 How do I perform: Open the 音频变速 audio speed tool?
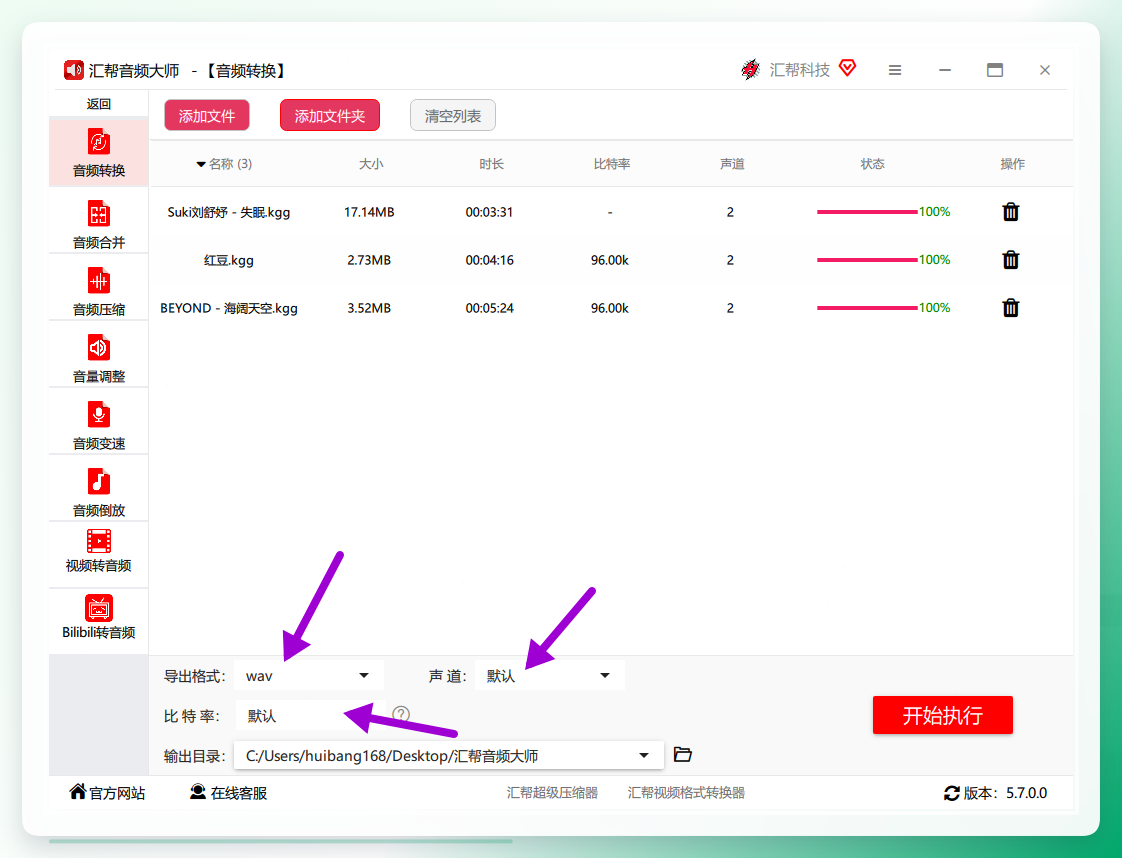pyautogui.click(x=99, y=425)
